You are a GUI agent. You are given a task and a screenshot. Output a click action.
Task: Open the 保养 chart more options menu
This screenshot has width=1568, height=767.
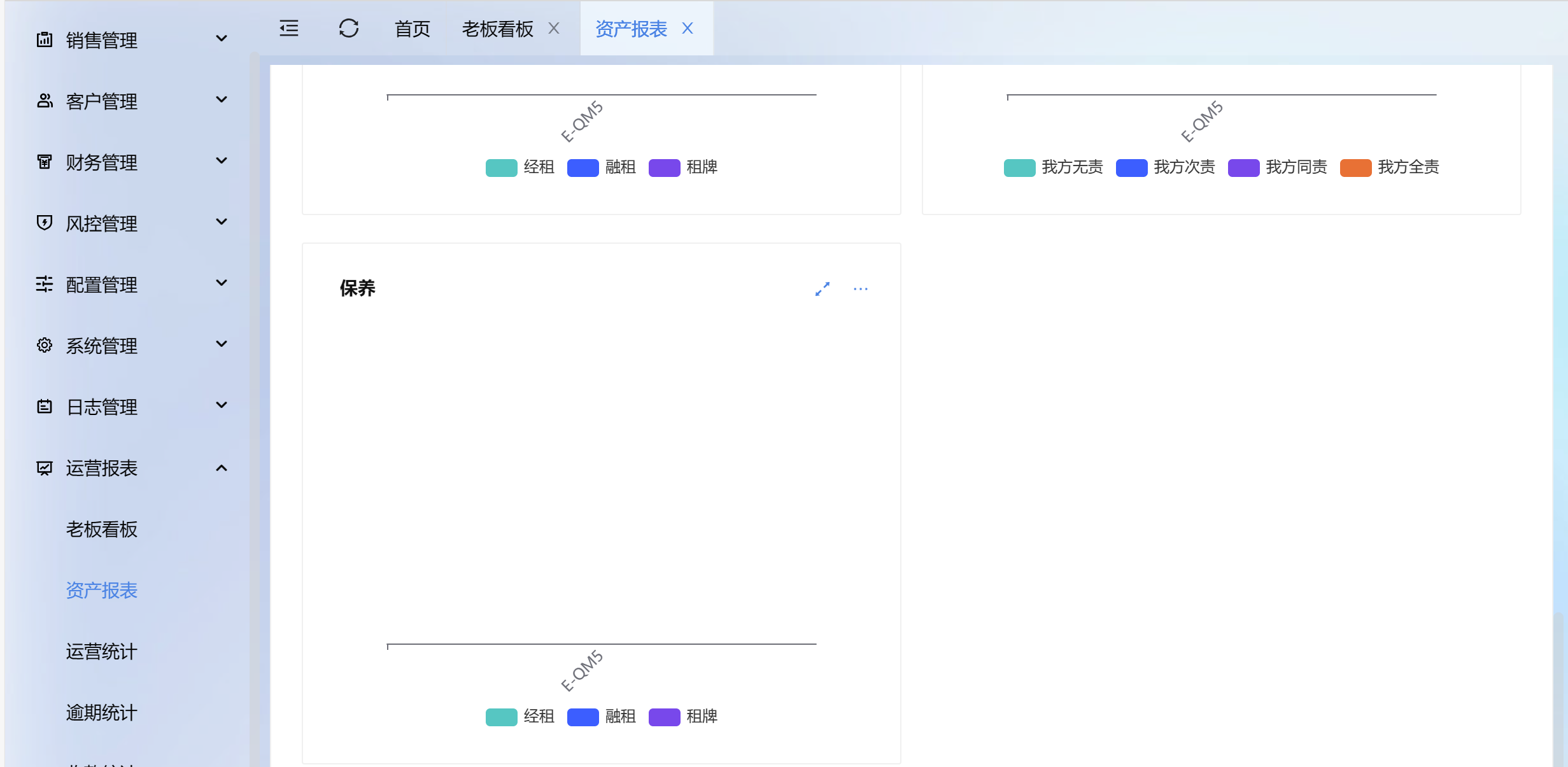(x=860, y=289)
